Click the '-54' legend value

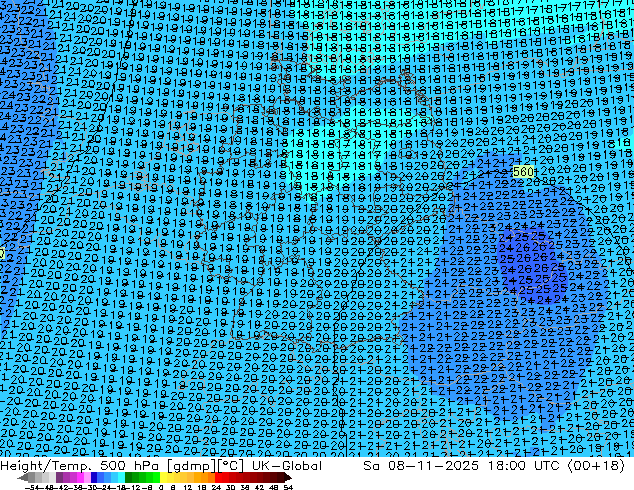click(32, 488)
